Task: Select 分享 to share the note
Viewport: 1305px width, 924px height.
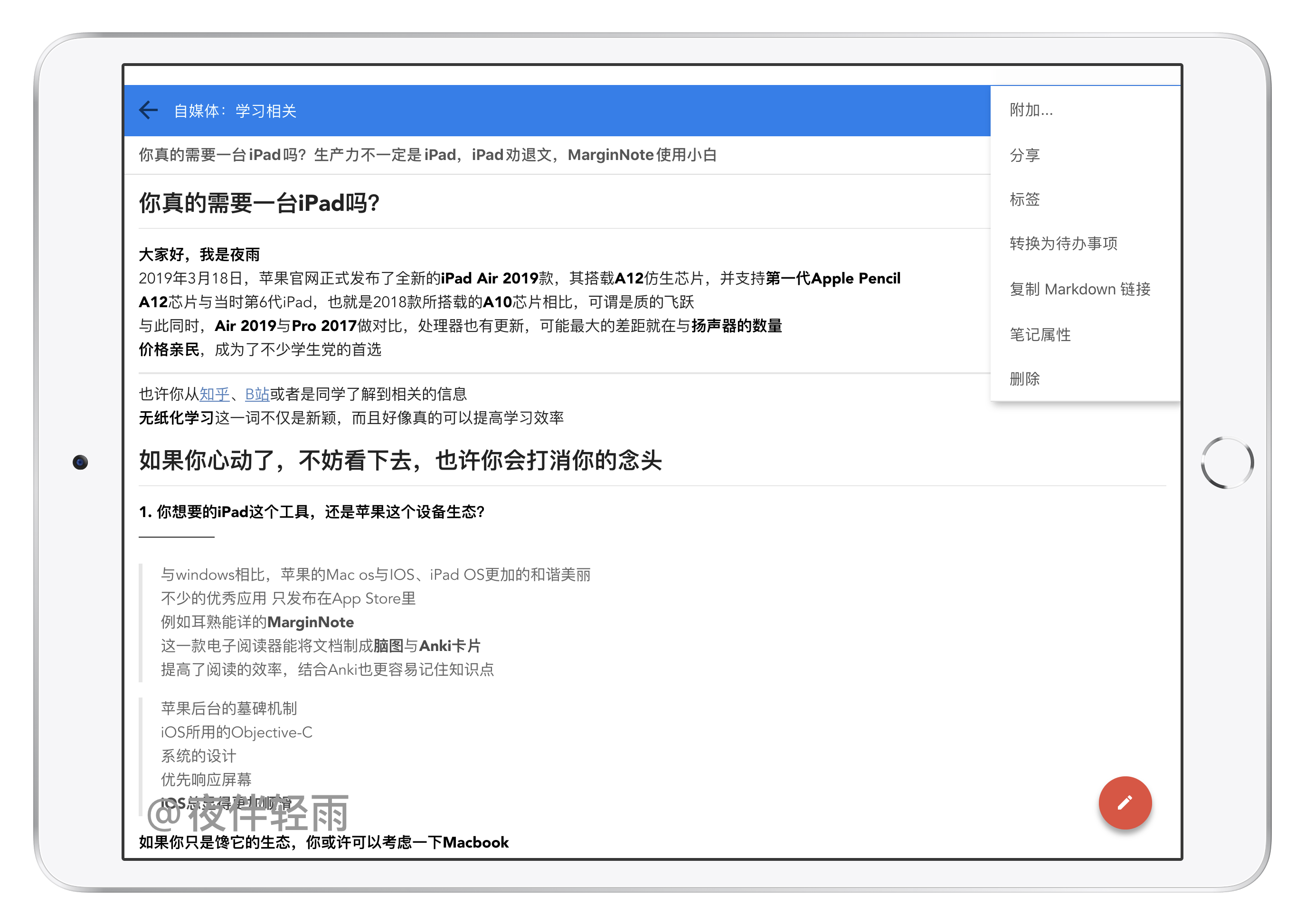Action: point(1026,154)
